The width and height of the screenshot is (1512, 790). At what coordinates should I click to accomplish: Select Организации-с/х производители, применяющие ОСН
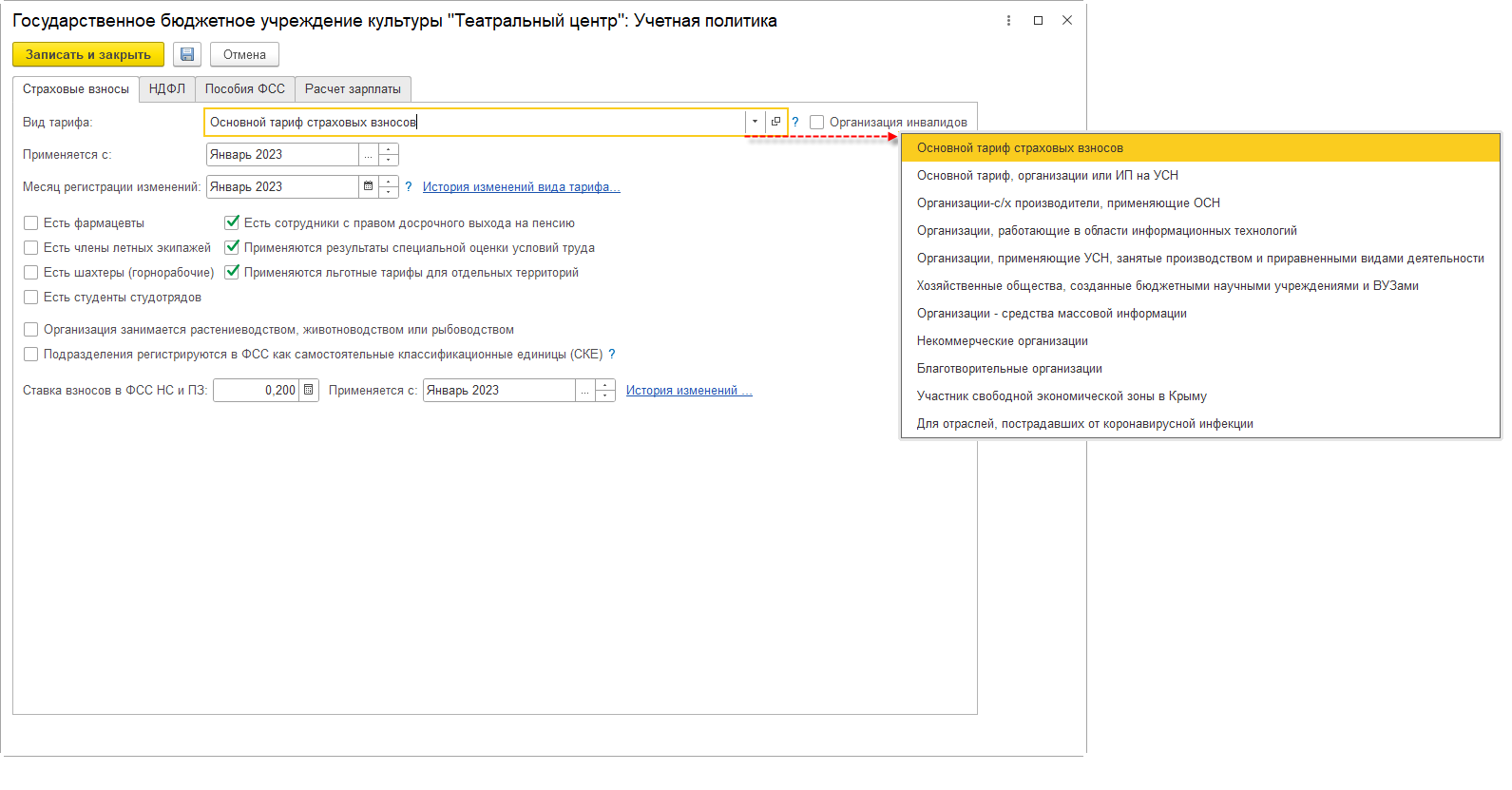pos(1200,202)
